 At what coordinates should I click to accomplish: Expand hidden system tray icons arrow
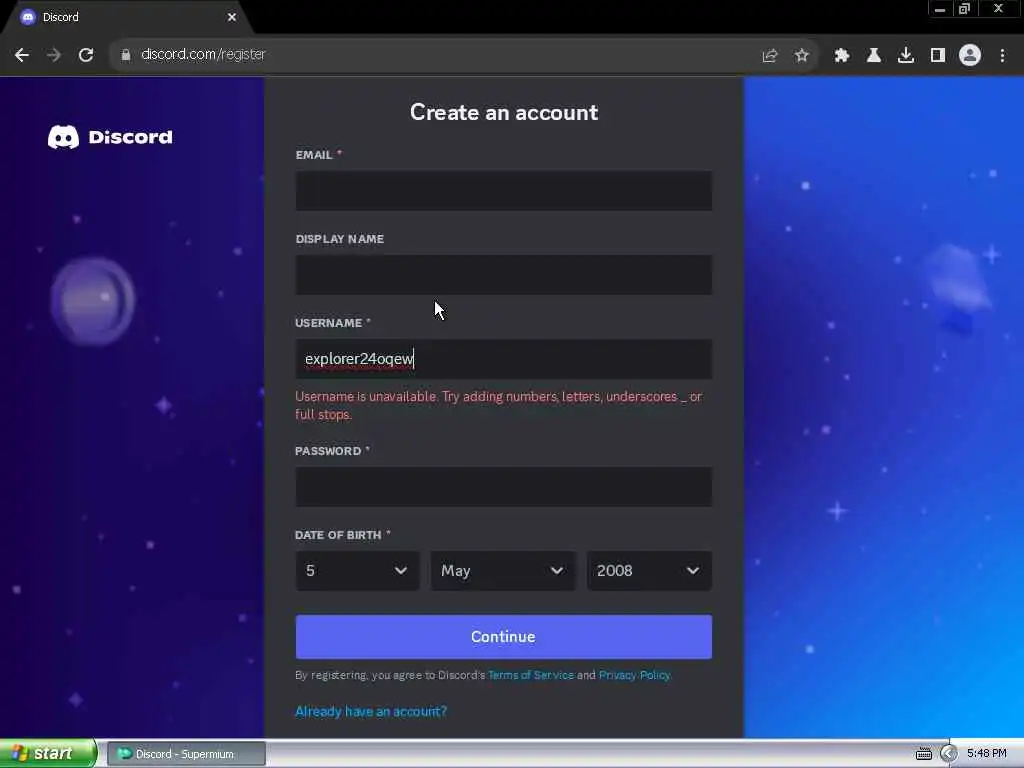949,754
